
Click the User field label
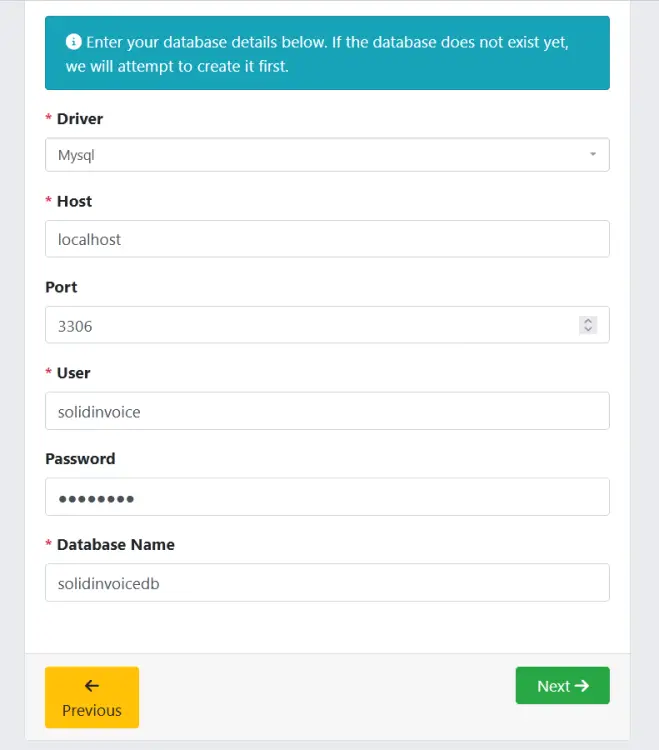click(x=73, y=373)
